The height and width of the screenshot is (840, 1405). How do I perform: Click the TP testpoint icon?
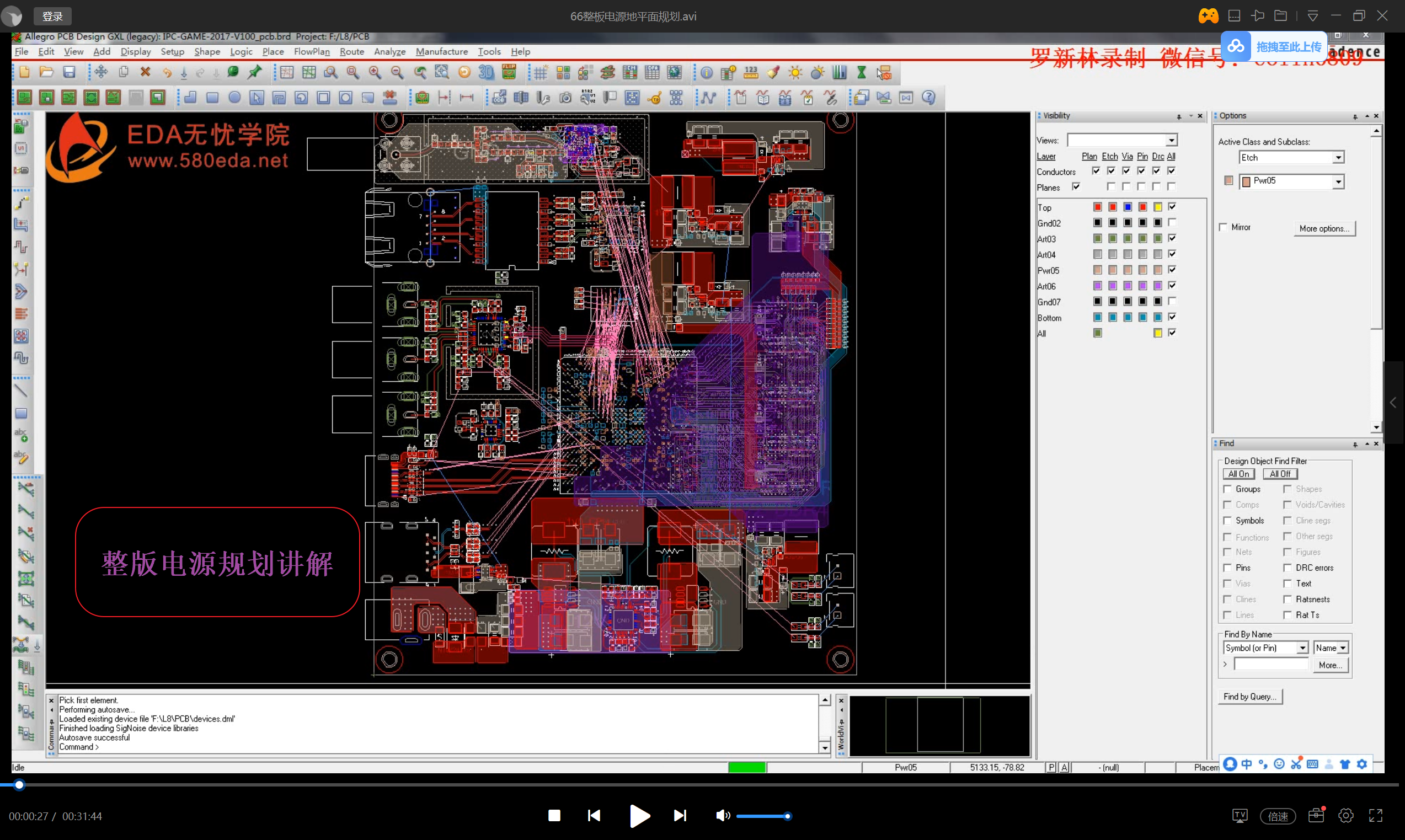pyautogui.click(x=654, y=98)
